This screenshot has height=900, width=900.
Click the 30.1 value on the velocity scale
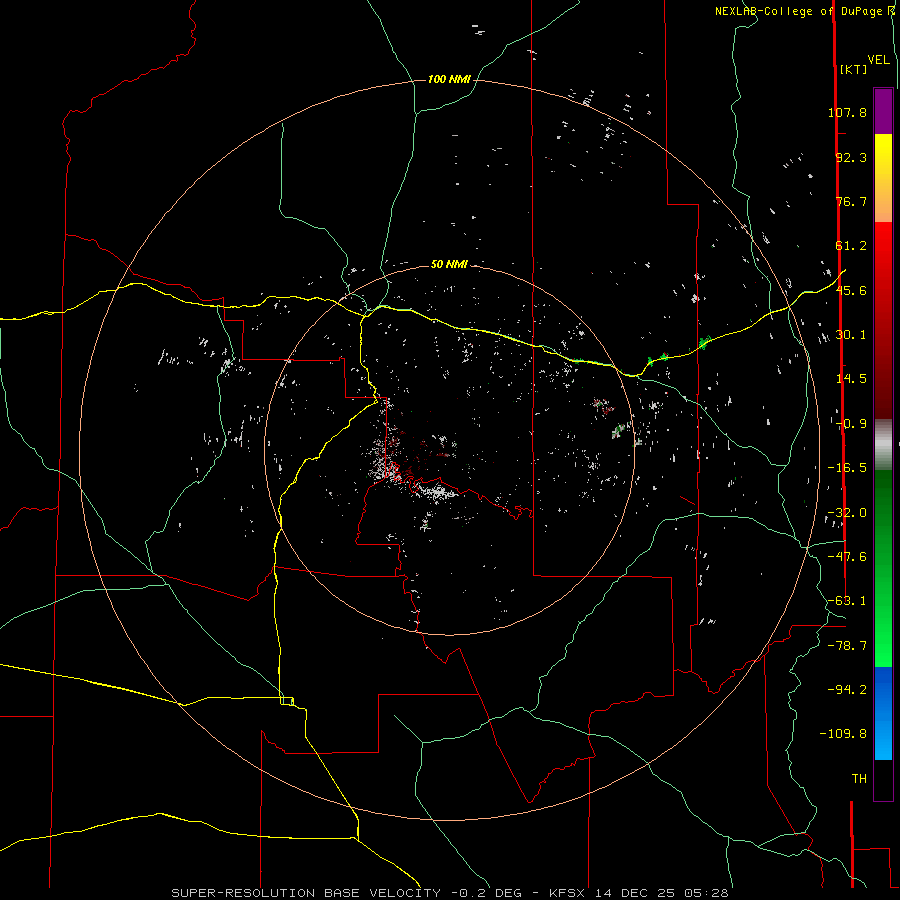click(851, 335)
